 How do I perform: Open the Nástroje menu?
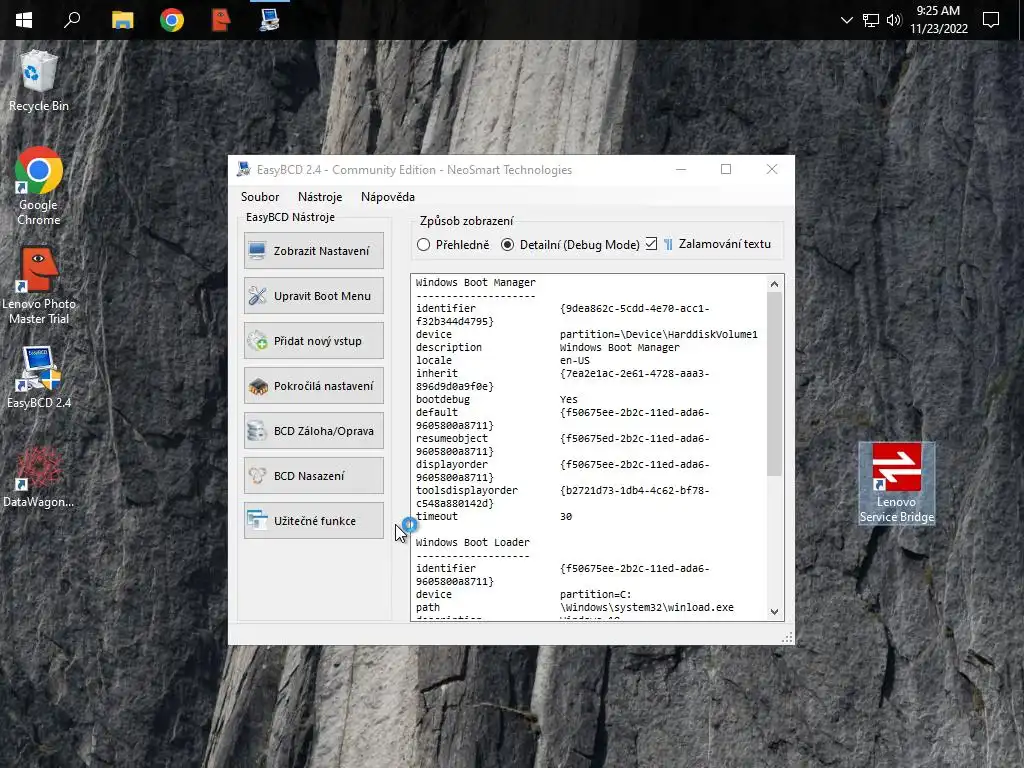pos(320,197)
